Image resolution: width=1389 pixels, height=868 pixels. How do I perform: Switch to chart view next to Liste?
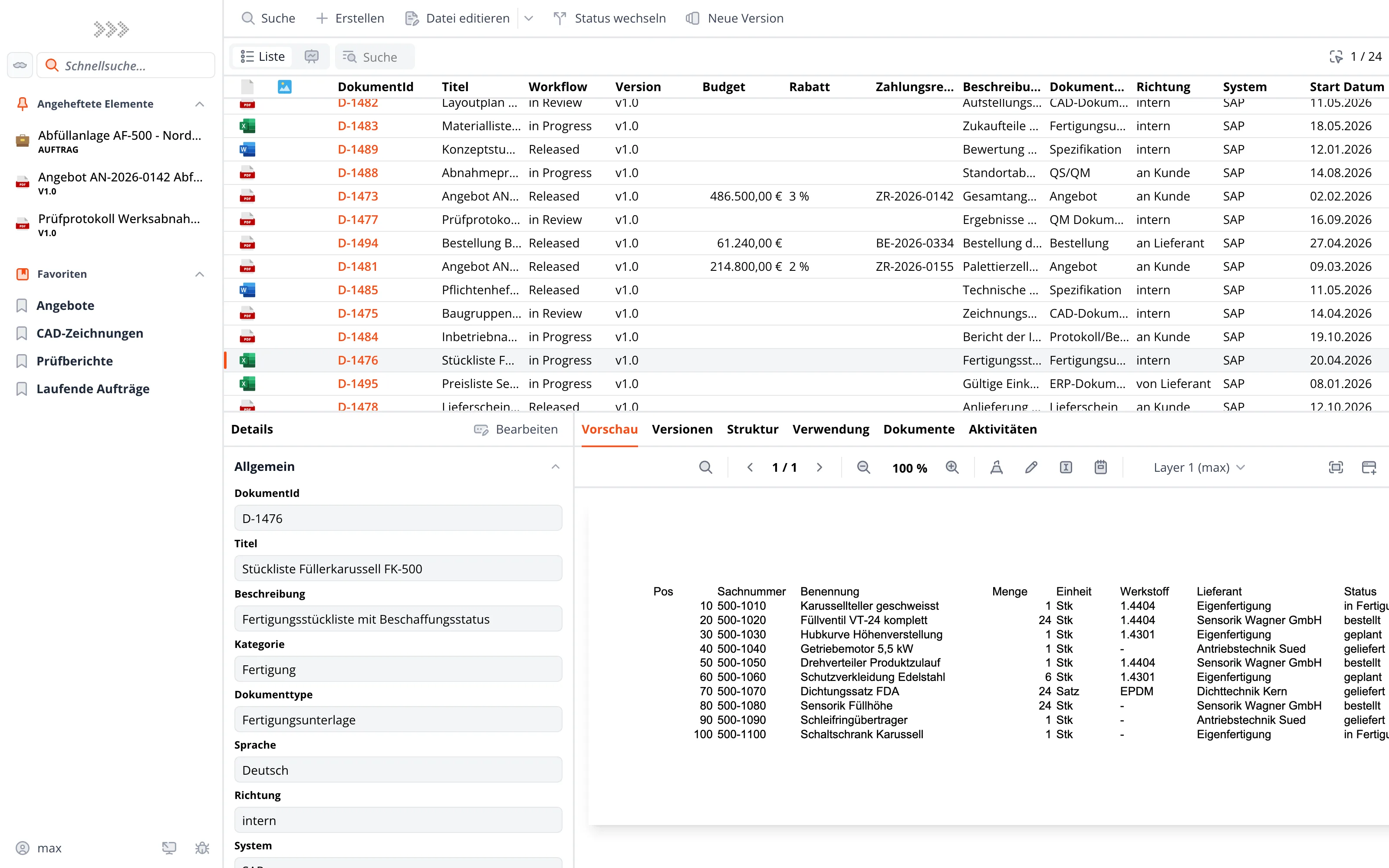312,56
